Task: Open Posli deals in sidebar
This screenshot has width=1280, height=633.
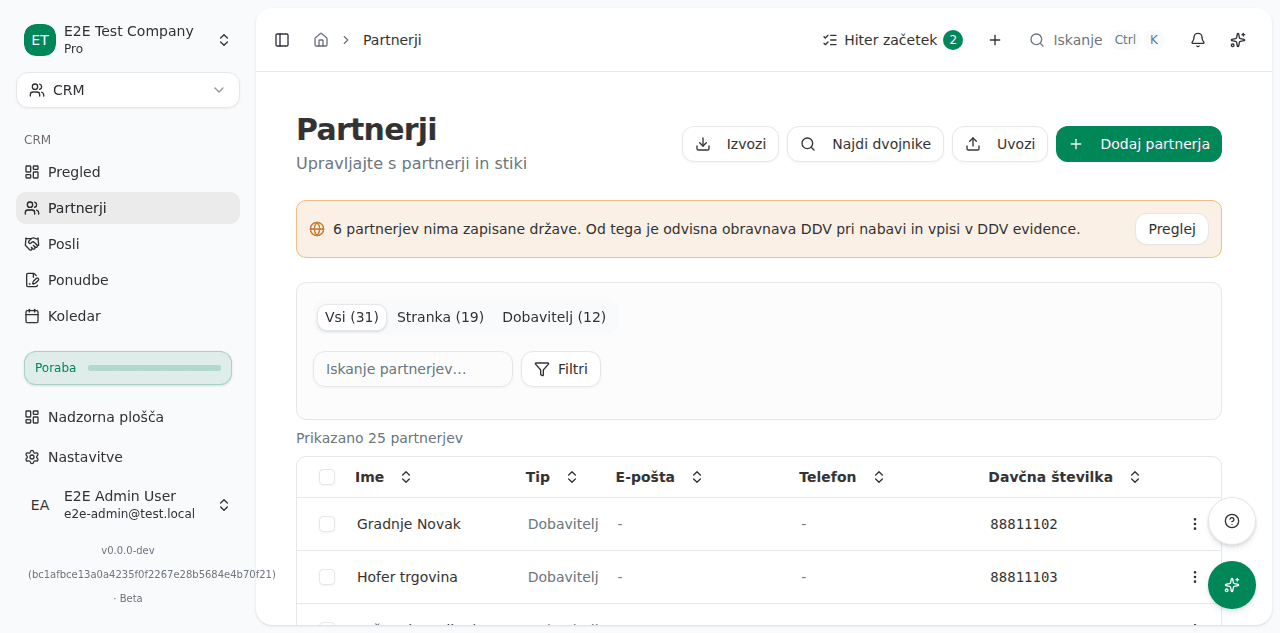Action: click(x=128, y=244)
